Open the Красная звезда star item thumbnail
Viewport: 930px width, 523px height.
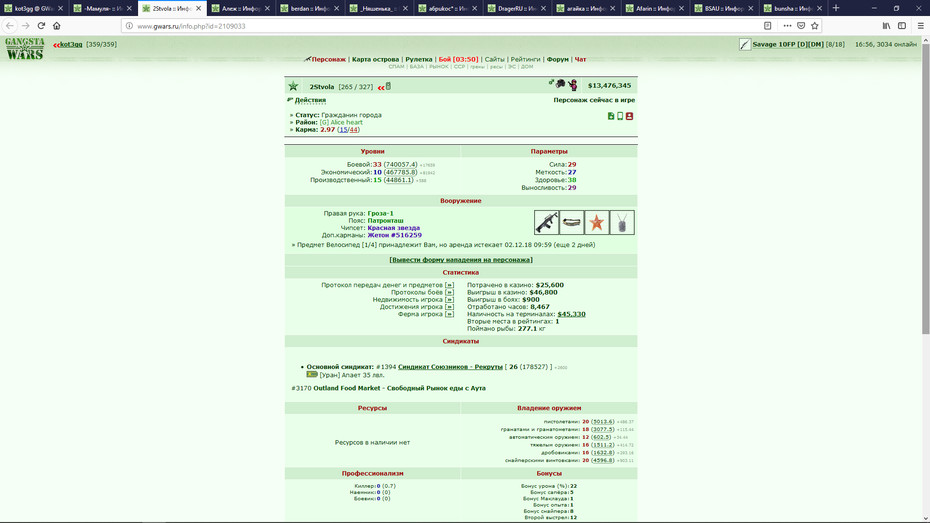597,222
